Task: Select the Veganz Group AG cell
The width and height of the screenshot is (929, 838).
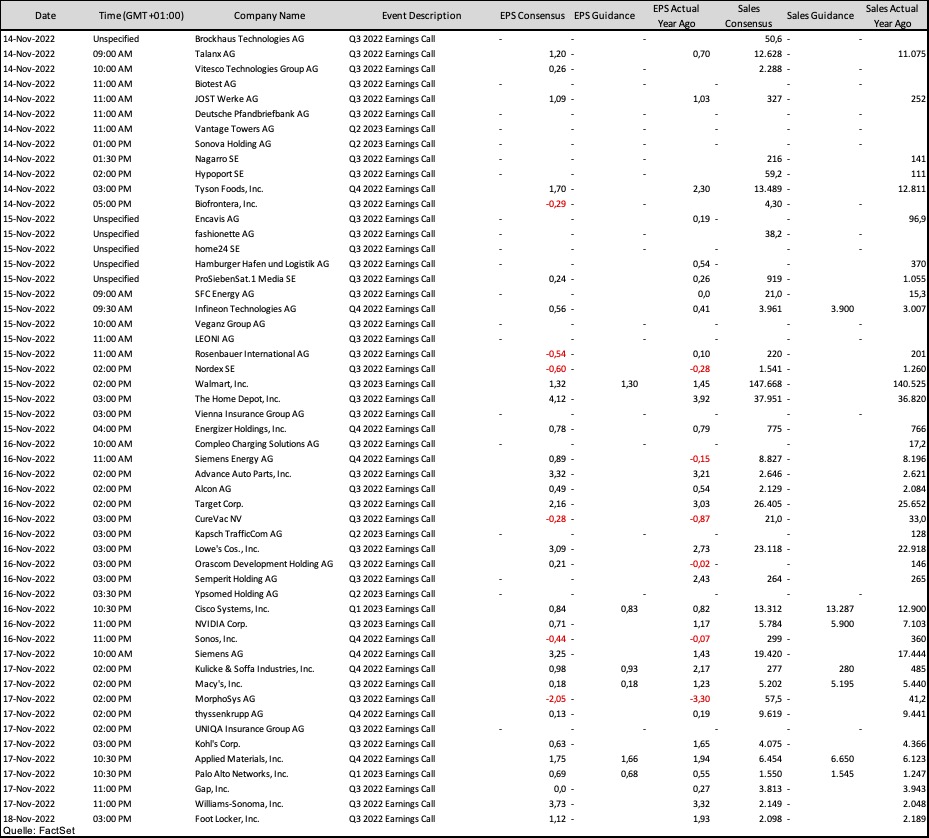Action: point(230,324)
